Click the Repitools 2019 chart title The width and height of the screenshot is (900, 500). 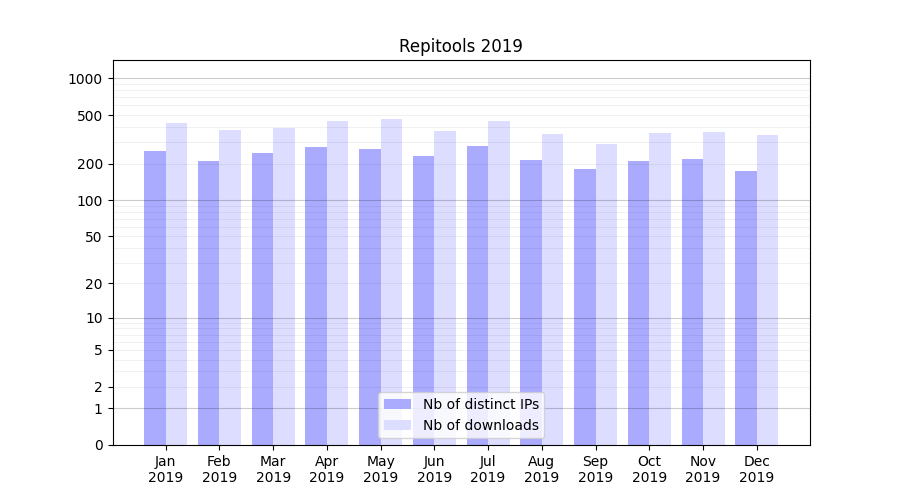tap(460, 46)
